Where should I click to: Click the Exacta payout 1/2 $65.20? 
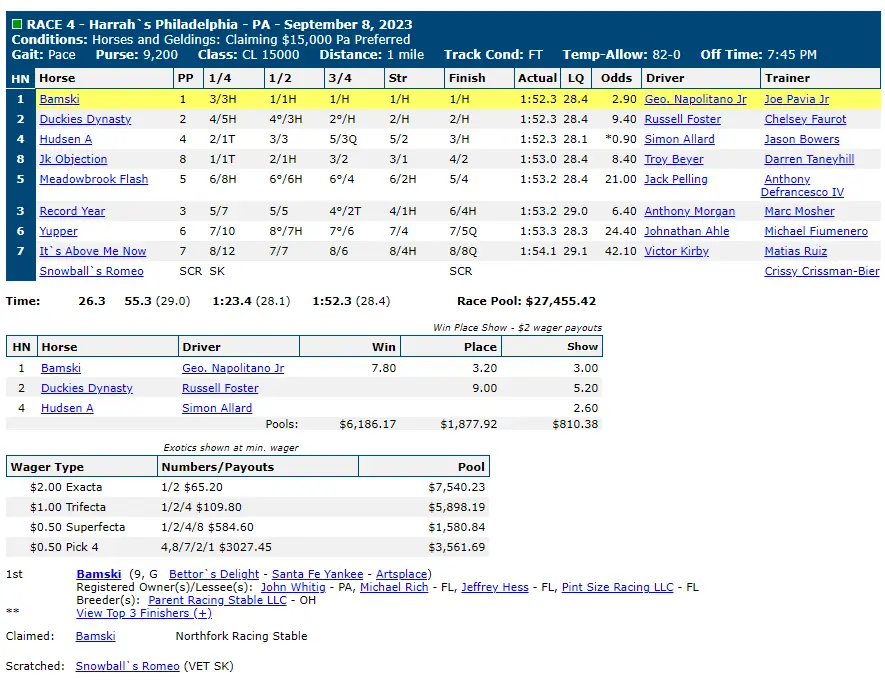click(192, 487)
